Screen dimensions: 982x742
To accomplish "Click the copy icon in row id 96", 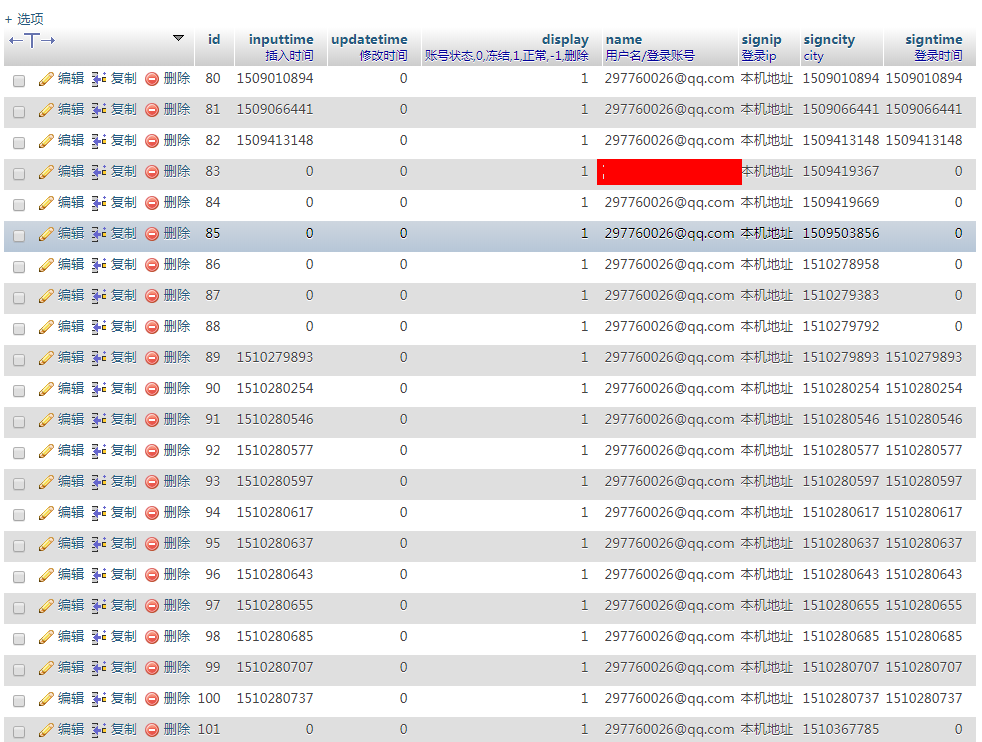I will [99, 575].
